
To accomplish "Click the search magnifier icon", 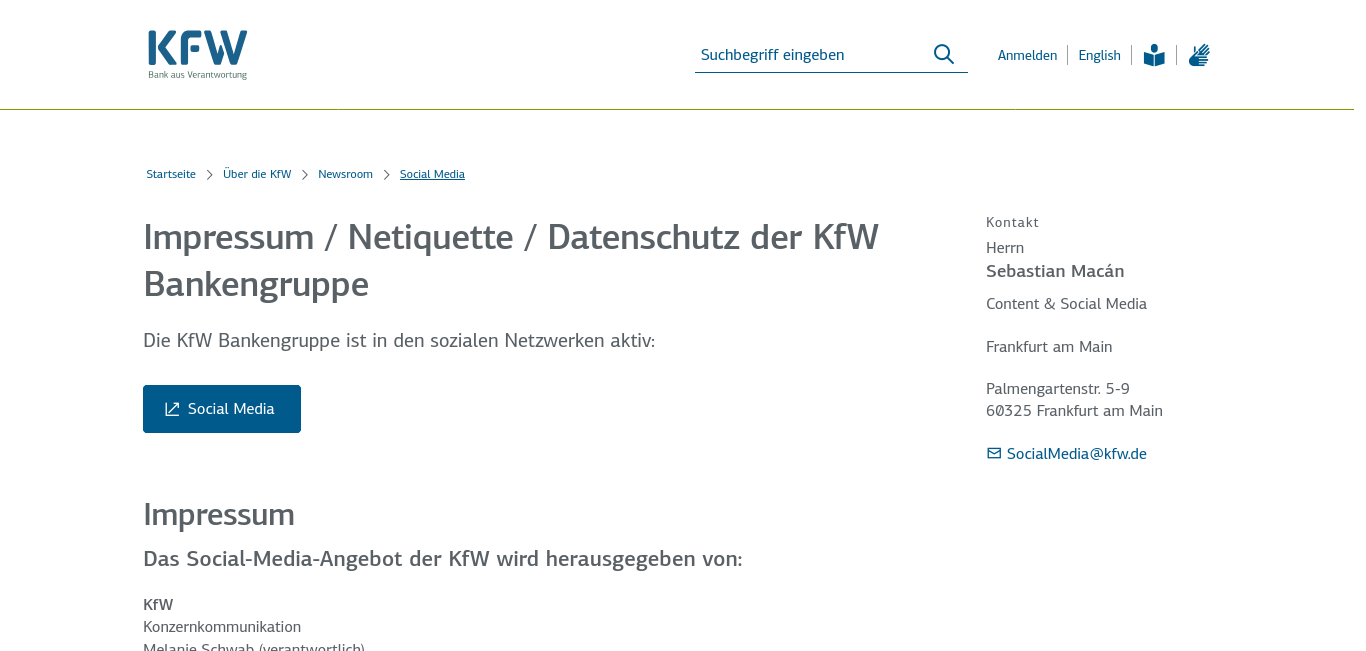I will (944, 54).
